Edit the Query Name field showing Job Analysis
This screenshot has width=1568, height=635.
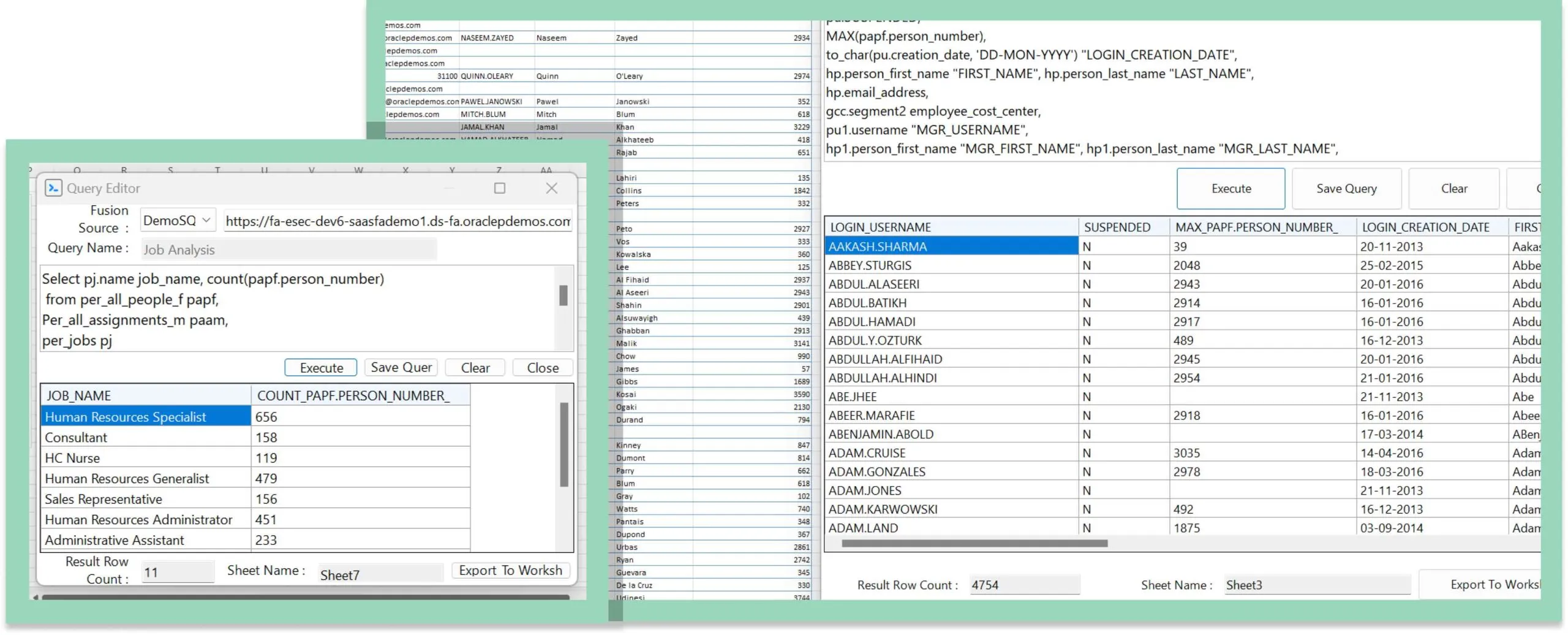pyautogui.click(x=288, y=249)
